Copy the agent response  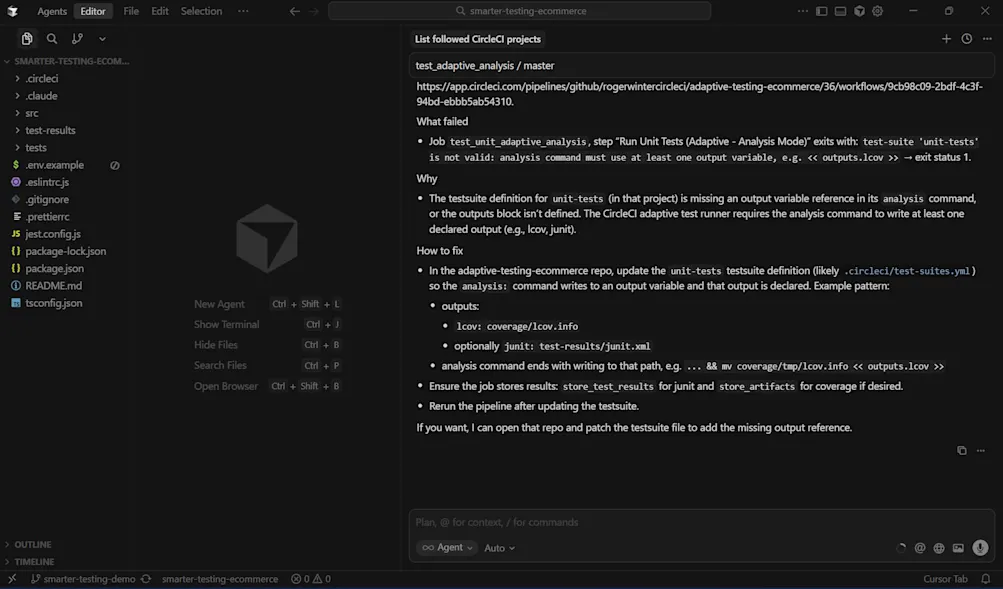961,450
